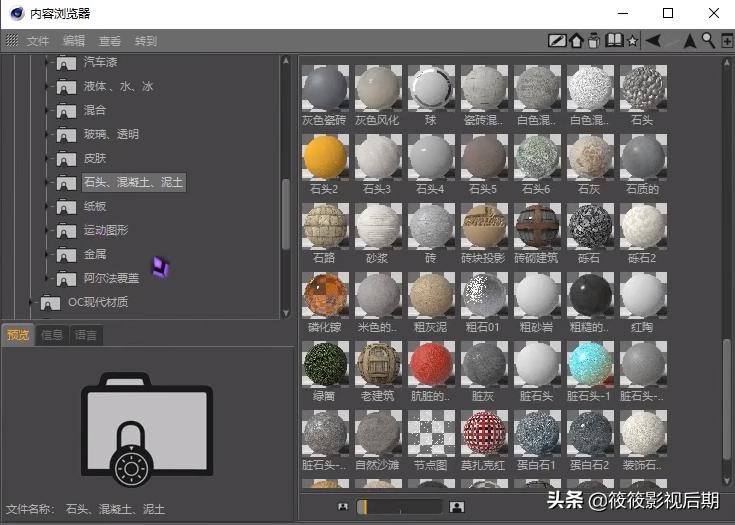Viewport: 735px width, 525px height.
Task: Select the 石头5 material thumbnail
Action: point(484,157)
